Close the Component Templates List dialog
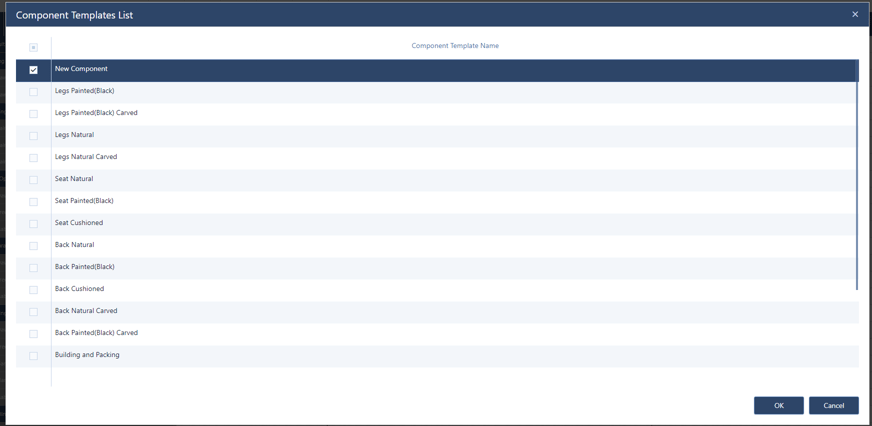872x426 pixels. pos(855,14)
